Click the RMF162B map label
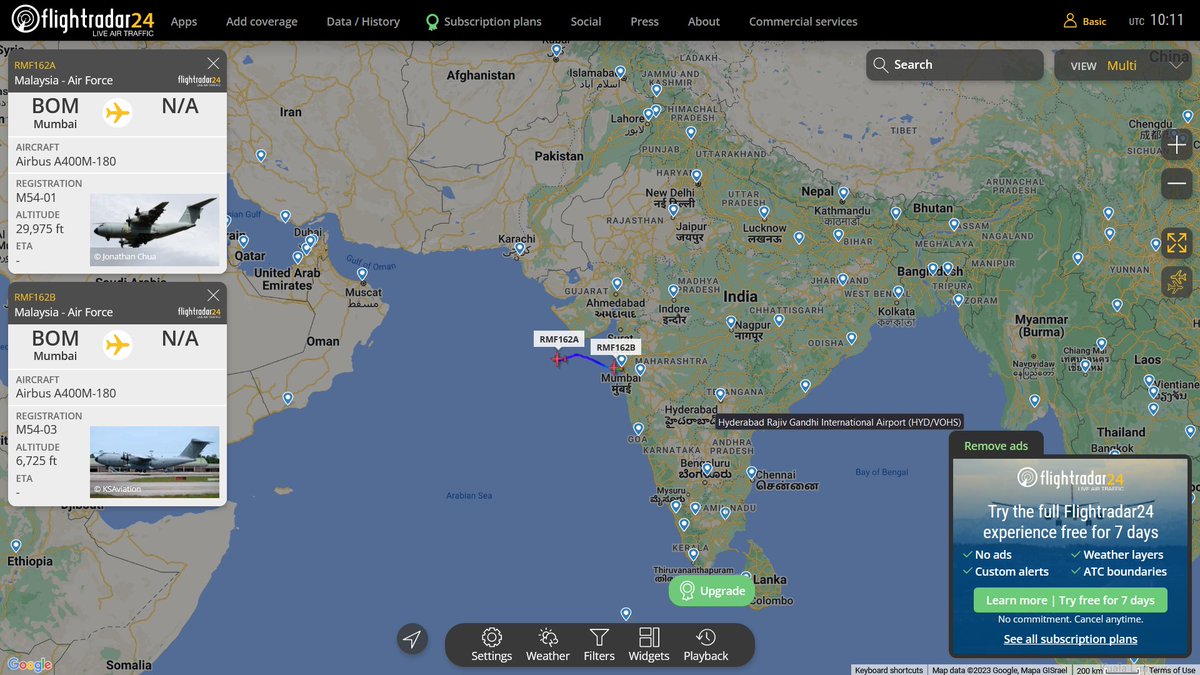 click(x=616, y=347)
